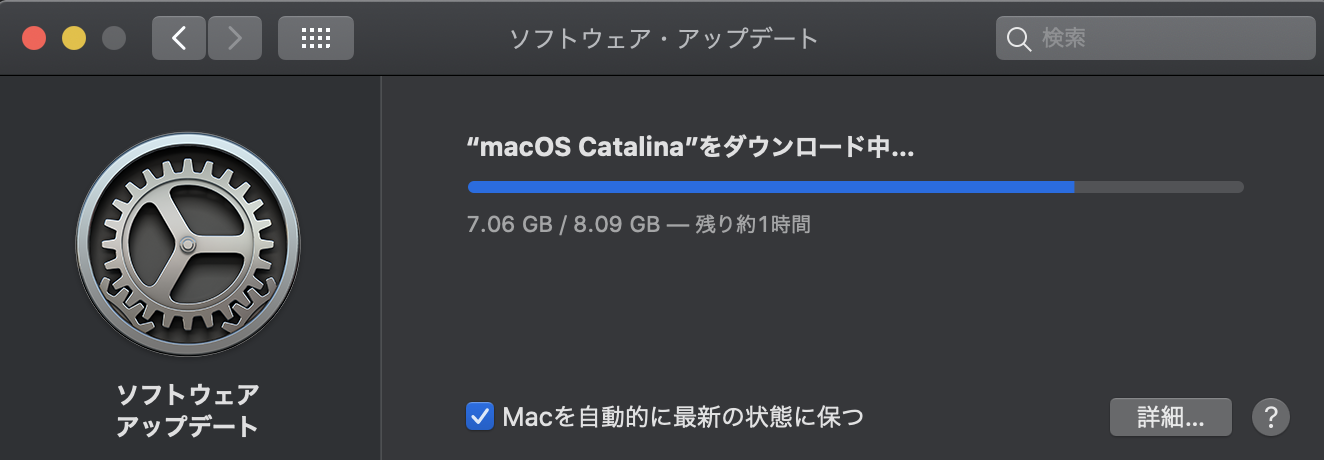Open help with the question mark button
Screen dimensions: 1324x460
click(x=1271, y=416)
